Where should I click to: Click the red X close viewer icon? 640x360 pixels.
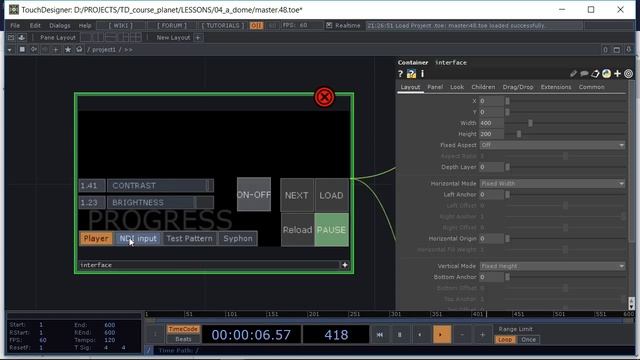click(324, 97)
